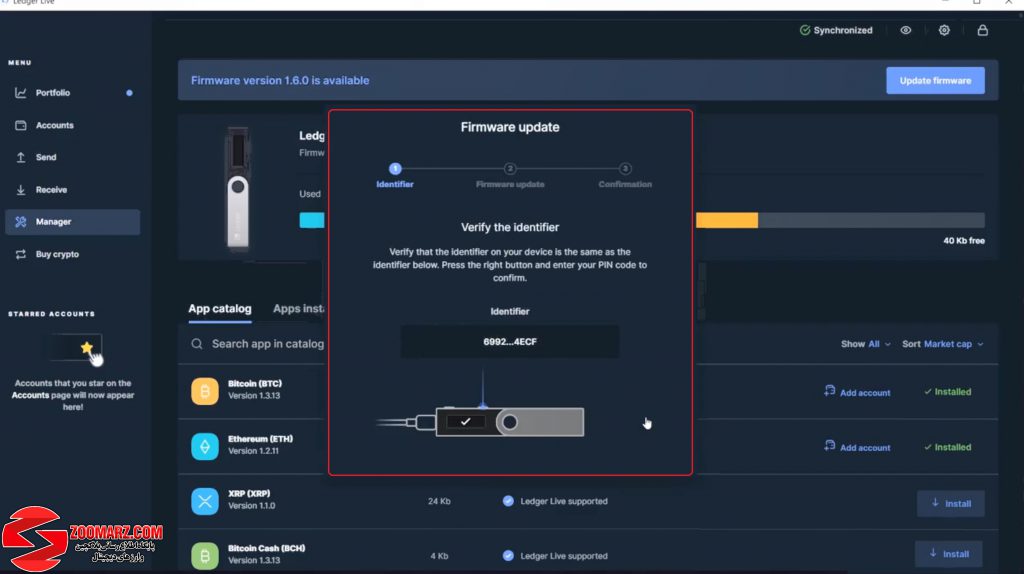Switch to the Apps installed tab
This screenshot has height=574, width=1024.
point(298,309)
